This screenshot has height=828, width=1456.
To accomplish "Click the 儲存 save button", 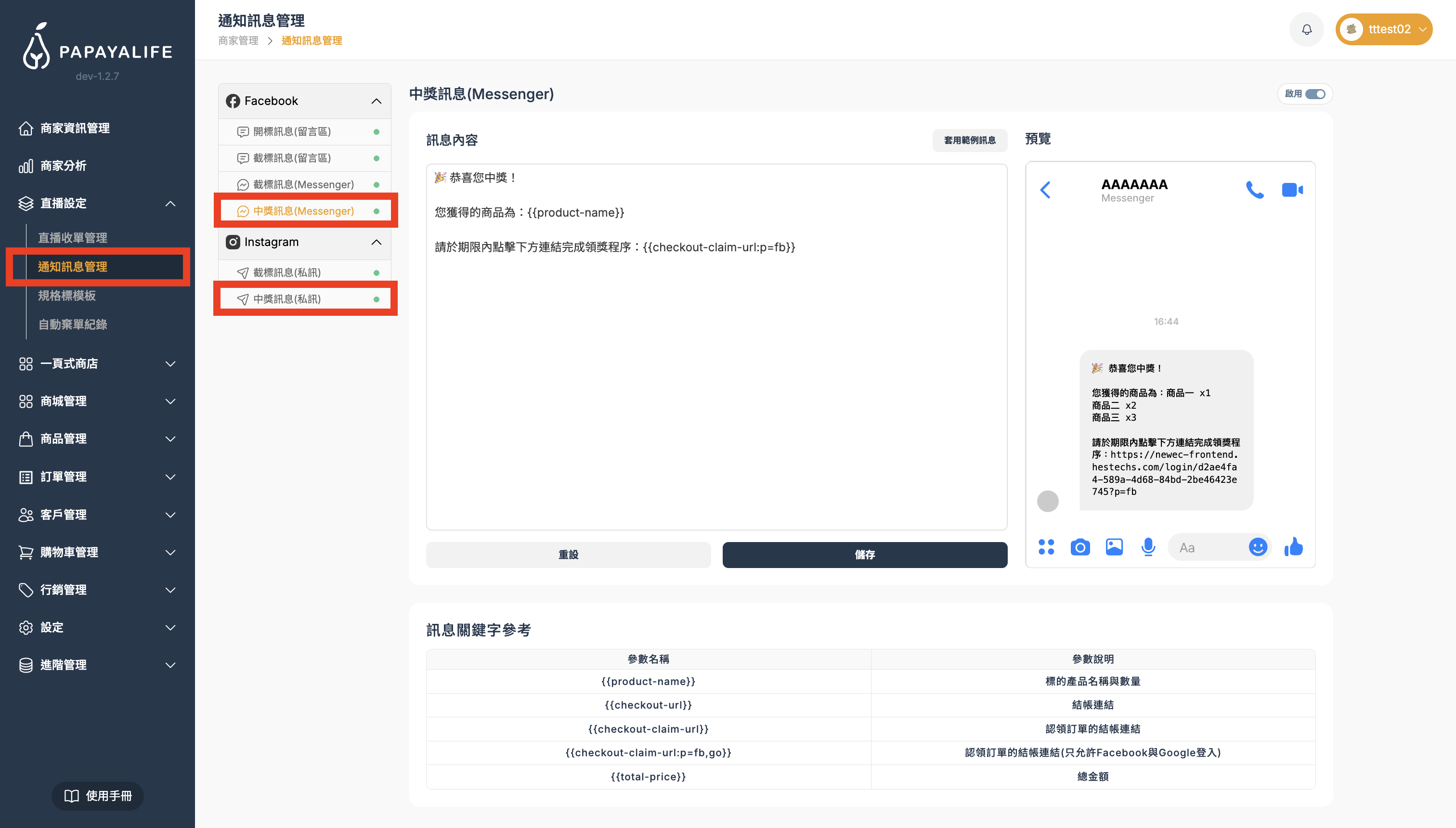I will click(864, 555).
